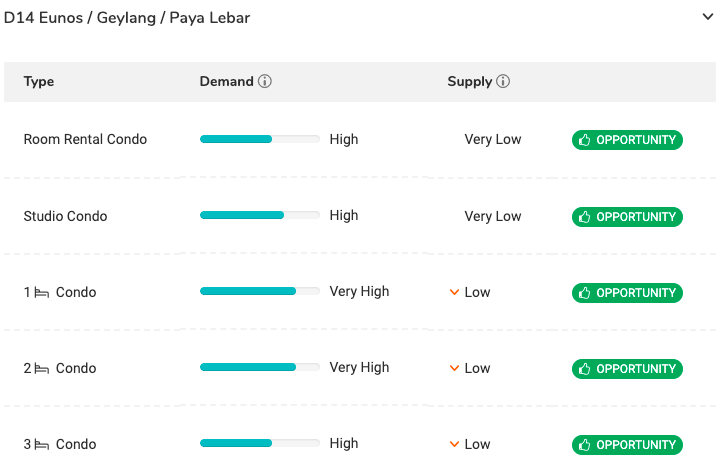Click the bed icon in 3-bedroom Condo row
The width and height of the screenshot is (726, 468).
tap(42, 445)
